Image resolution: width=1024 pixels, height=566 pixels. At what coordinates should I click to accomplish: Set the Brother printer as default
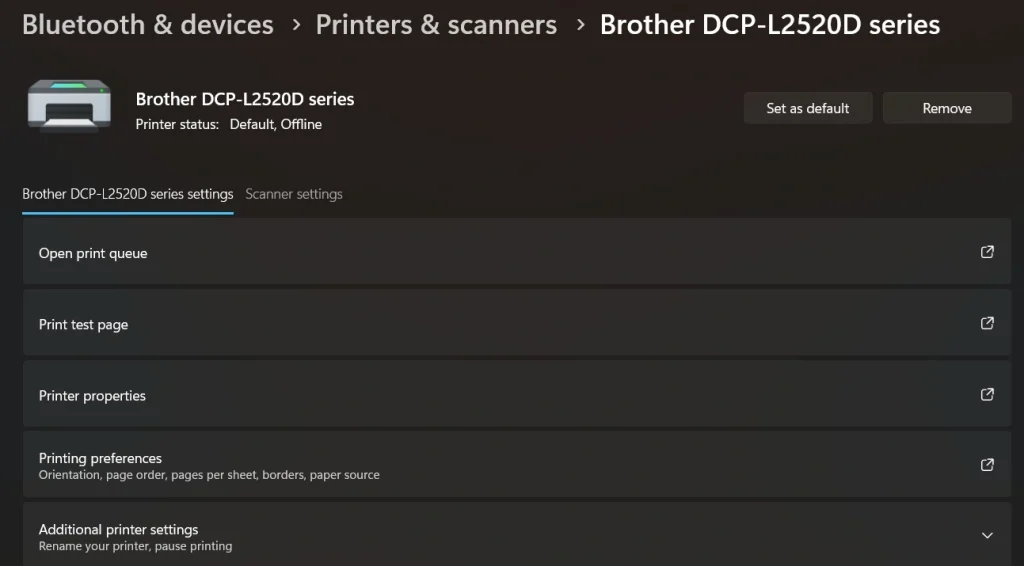tap(807, 108)
